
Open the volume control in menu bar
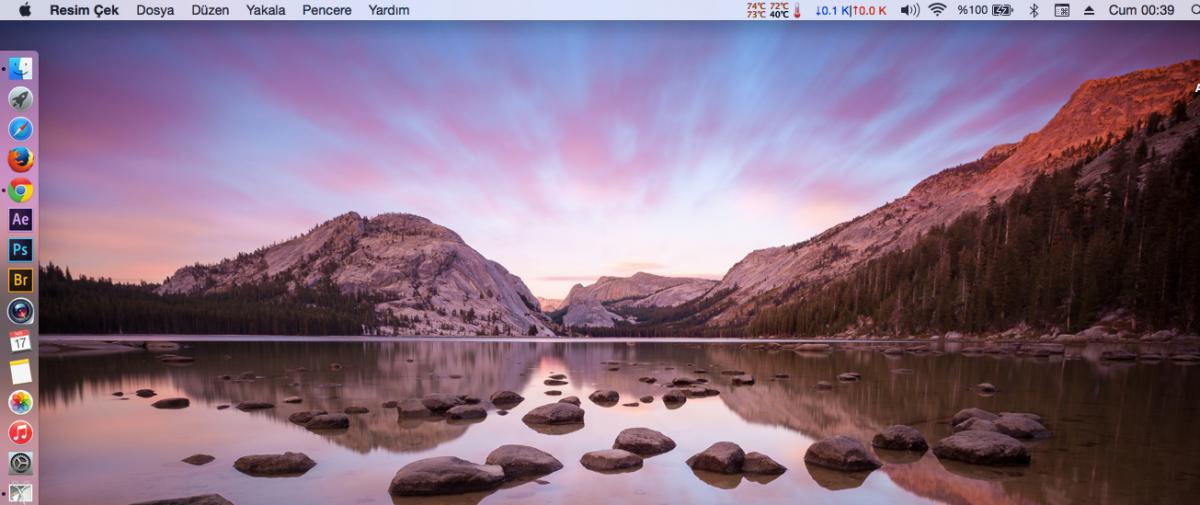click(x=909, y=10)
